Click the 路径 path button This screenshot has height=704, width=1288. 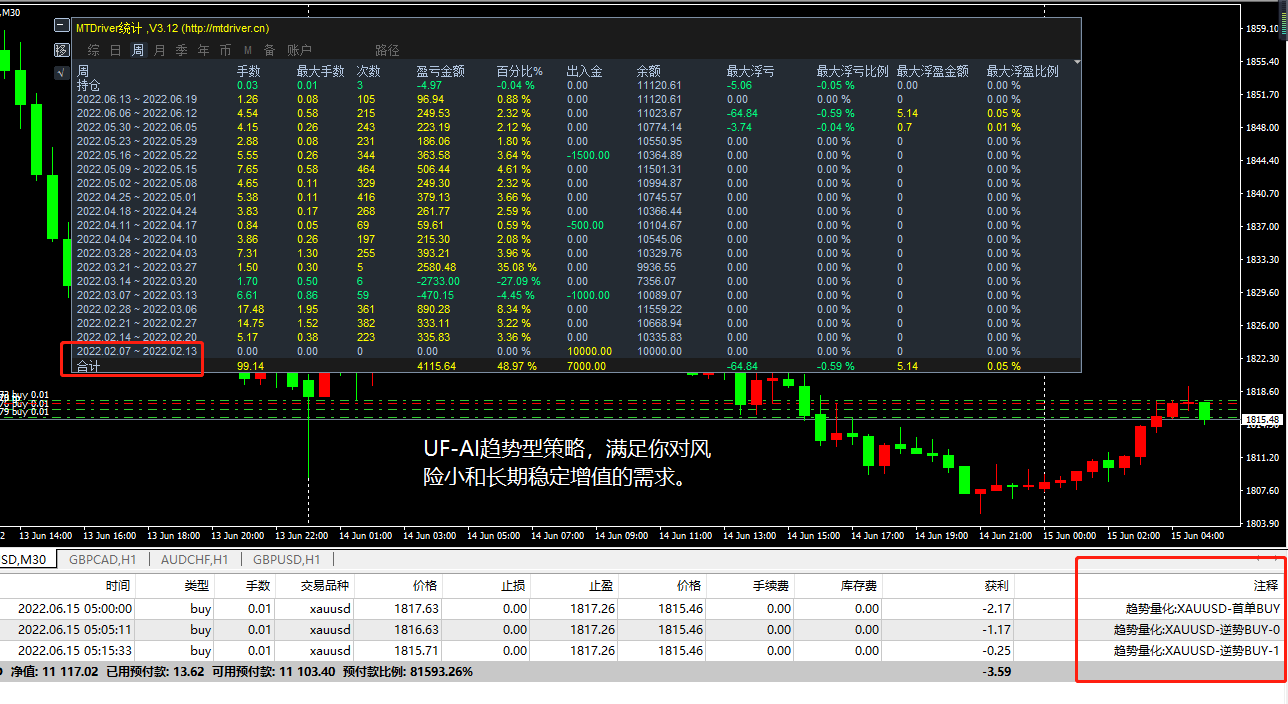(x=387, y=49)
